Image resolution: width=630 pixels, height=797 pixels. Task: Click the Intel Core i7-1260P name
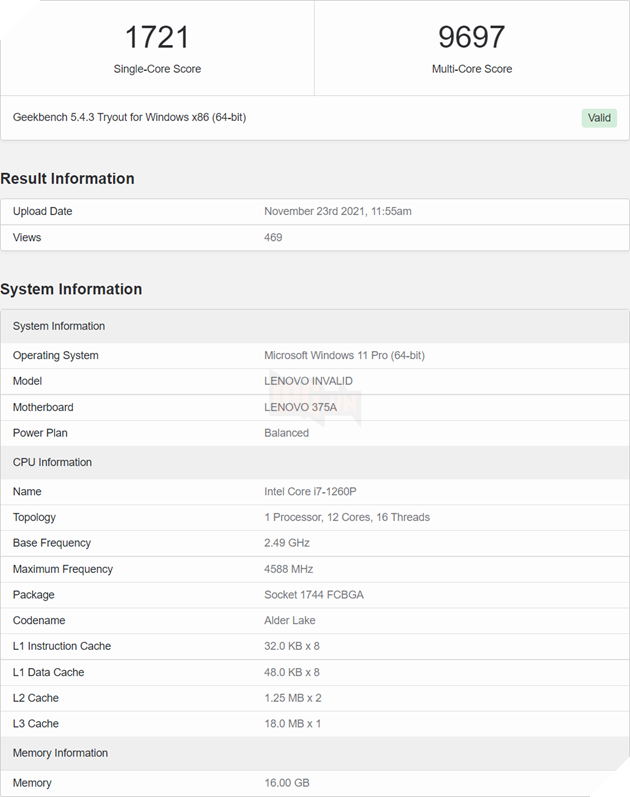pos(311,491)
